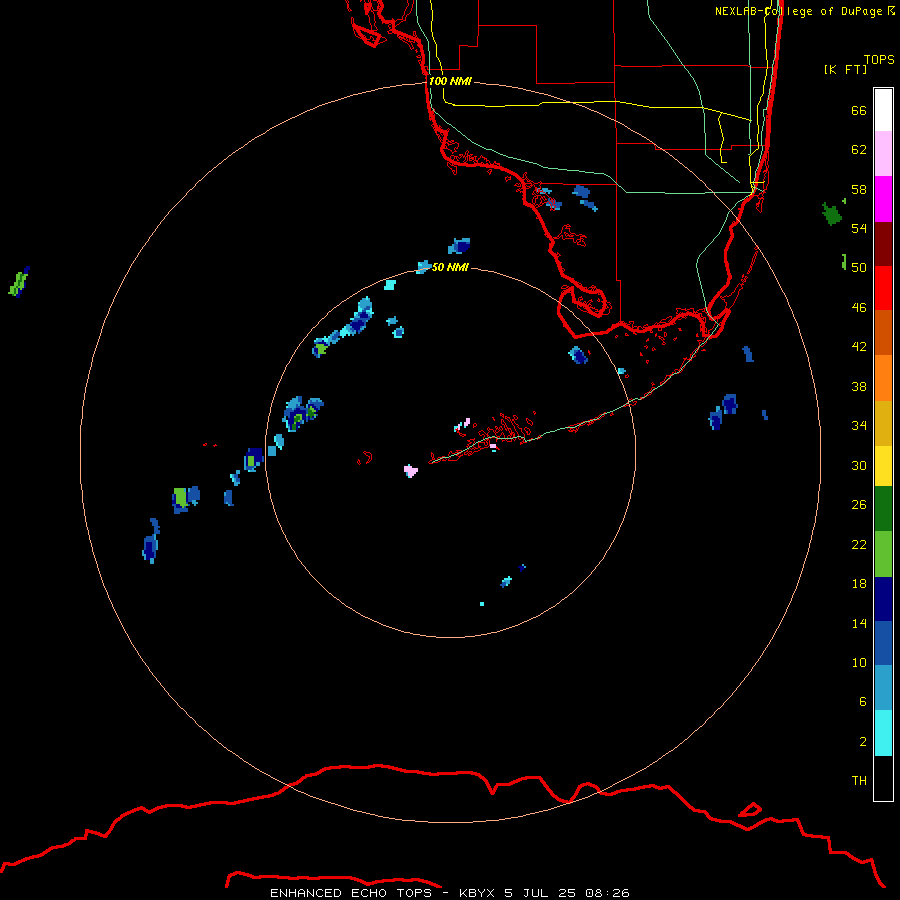Click the "26" legend value
900x900 pixels.
pos(859,505)
